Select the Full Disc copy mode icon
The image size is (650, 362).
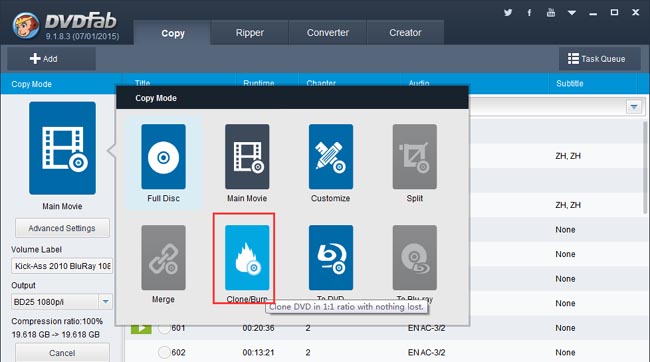(163, 156)
